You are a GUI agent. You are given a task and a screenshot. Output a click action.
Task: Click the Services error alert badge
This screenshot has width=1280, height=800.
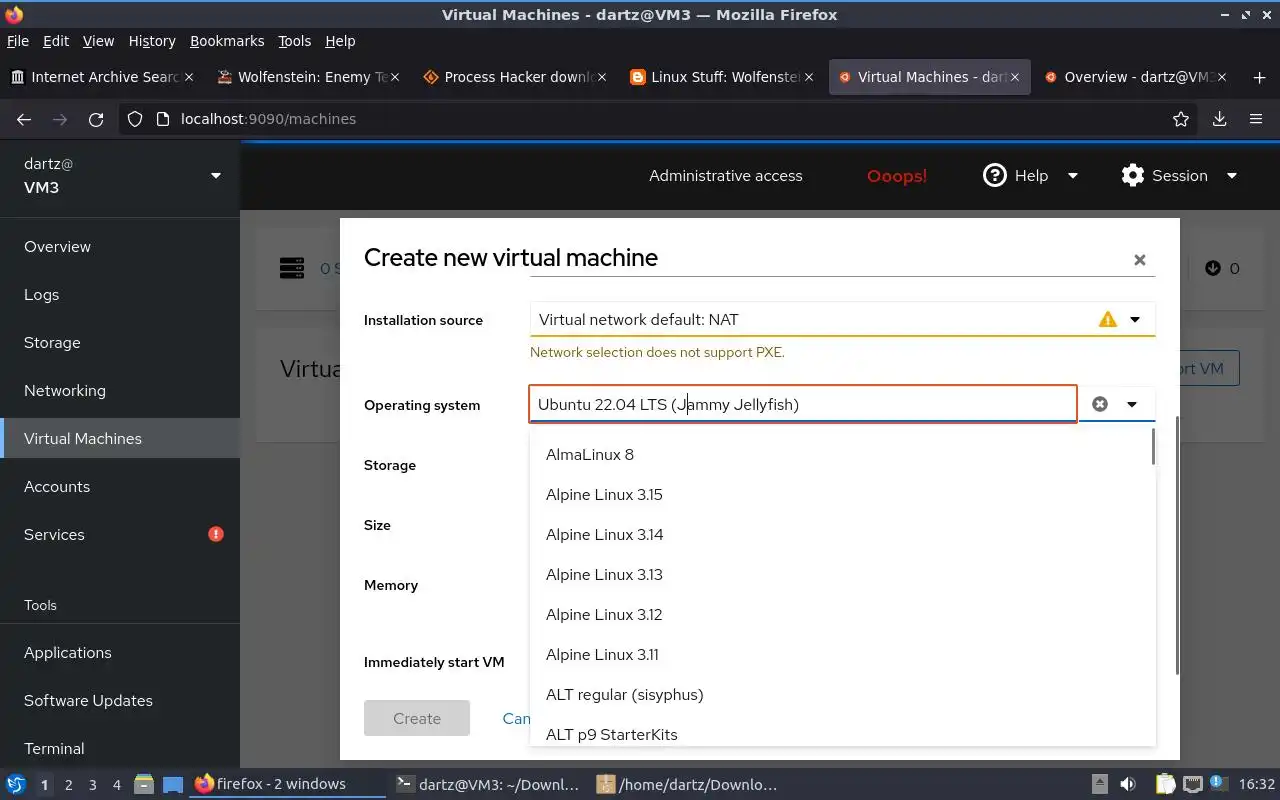pyautogui.click(x=215, y=534)
